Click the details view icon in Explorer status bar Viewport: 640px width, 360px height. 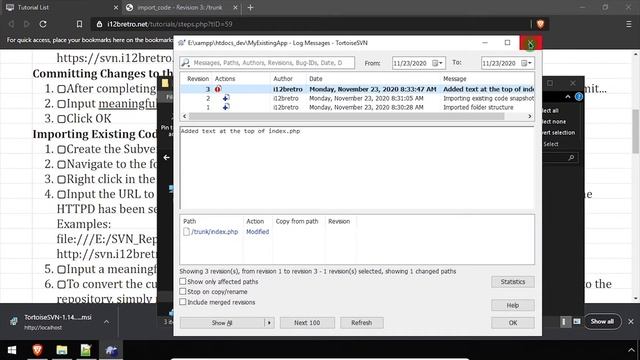(x=564, y=322)
